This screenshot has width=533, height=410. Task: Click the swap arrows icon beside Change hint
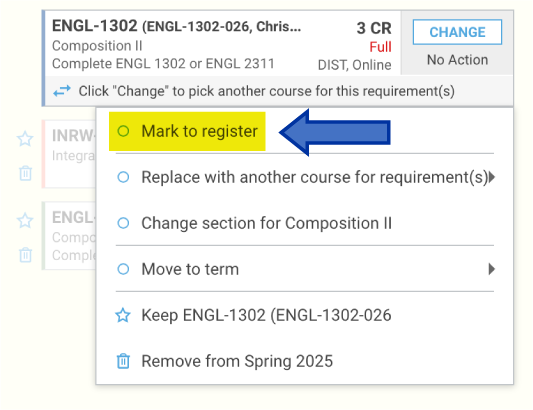[x=62, y=91]
